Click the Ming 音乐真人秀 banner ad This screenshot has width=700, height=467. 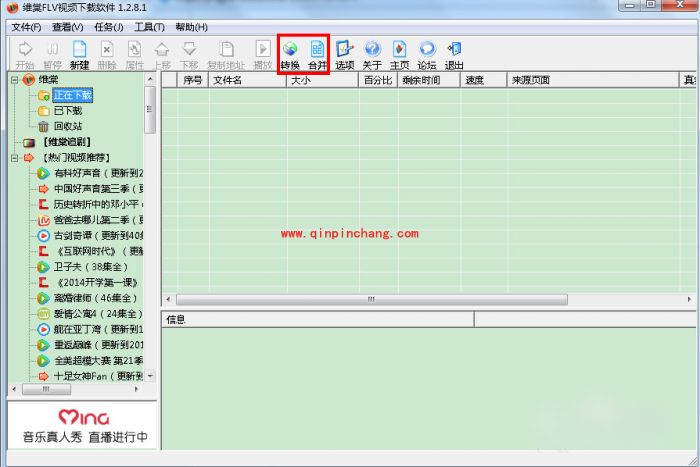83,425
